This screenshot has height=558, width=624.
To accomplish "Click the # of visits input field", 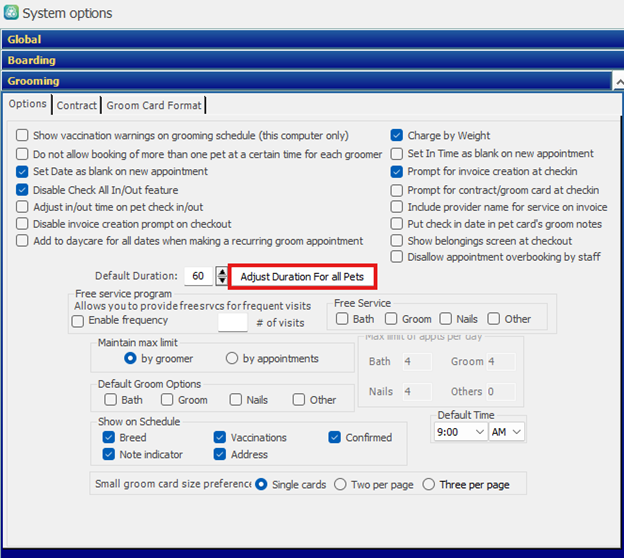I will point(233,322).
